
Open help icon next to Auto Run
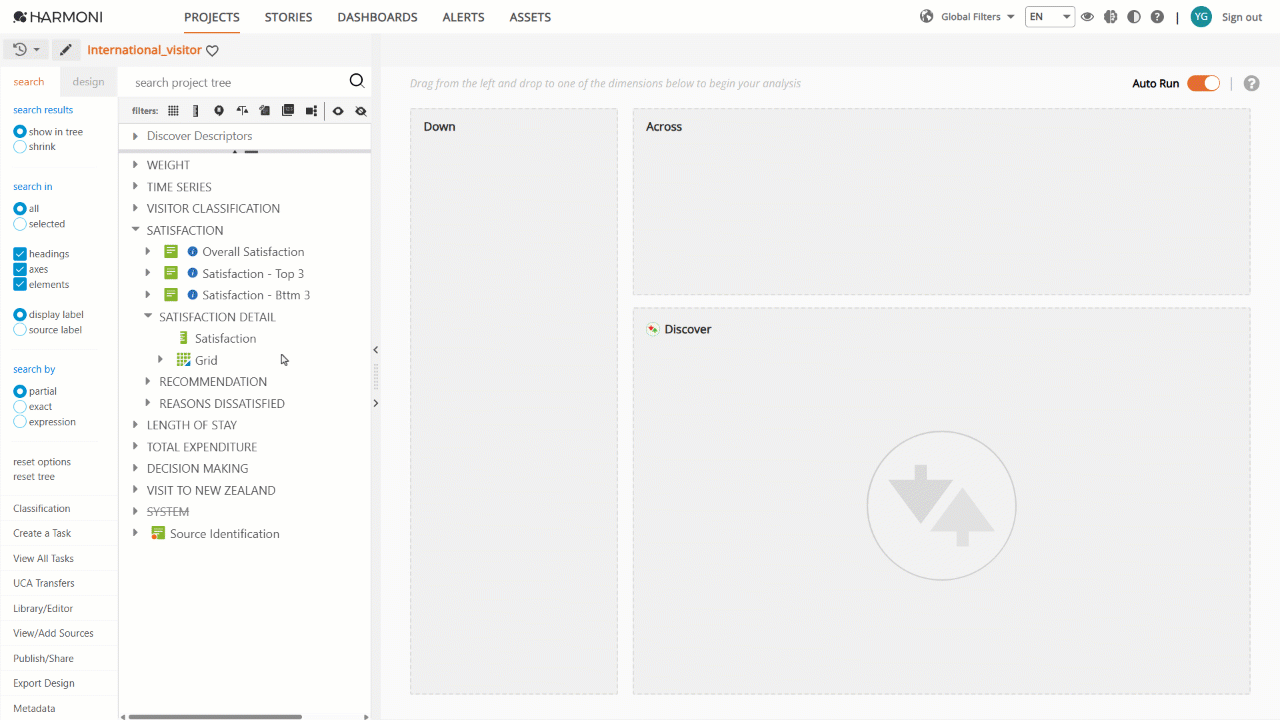(1251, 83)
